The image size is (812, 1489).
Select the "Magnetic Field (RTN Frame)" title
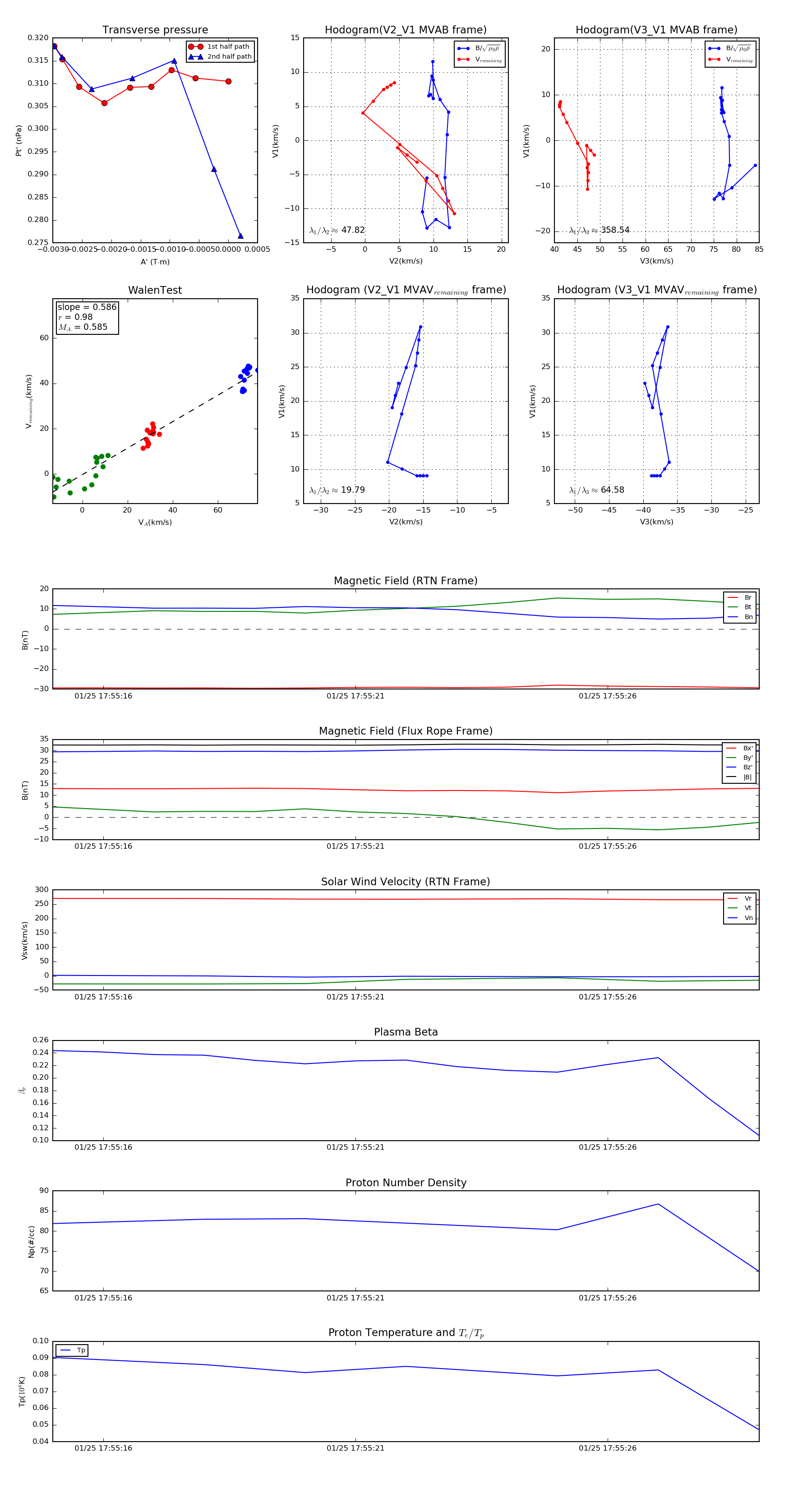pyautogui.click(x=406, y=580)
